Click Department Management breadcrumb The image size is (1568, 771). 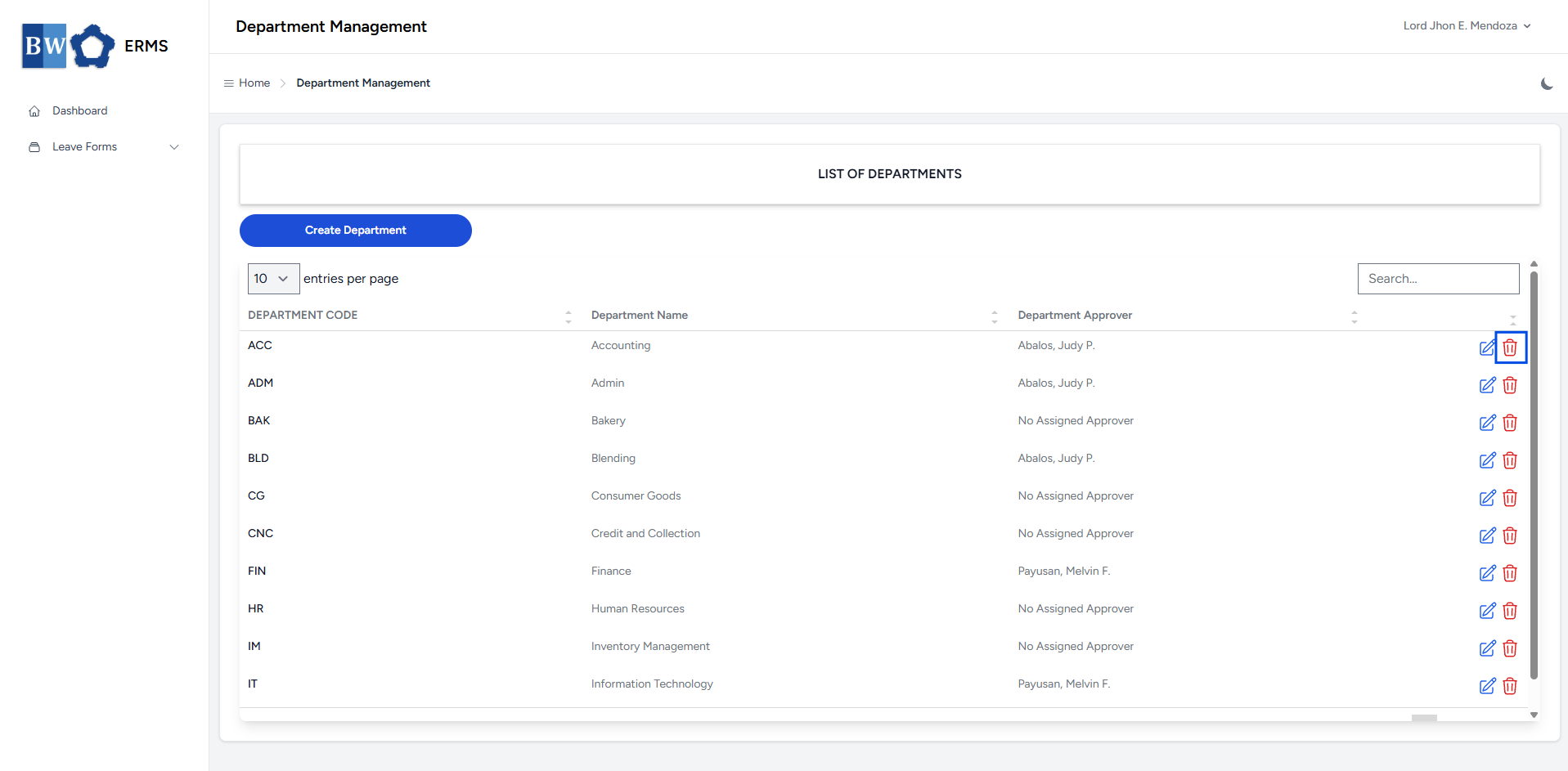click(363, 83)
